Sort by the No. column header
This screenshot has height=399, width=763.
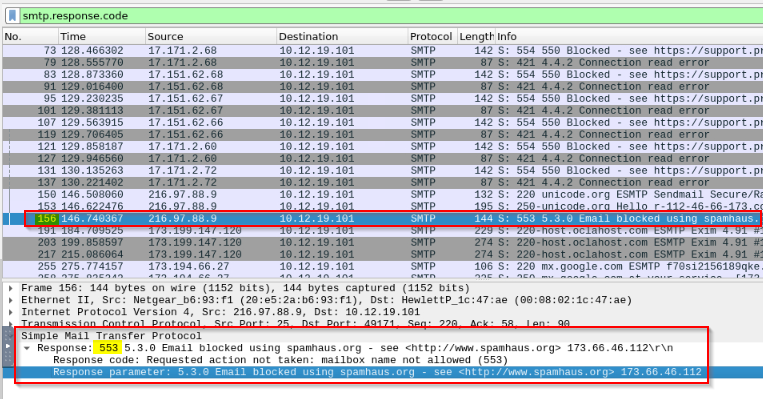[x=30, y=36]
